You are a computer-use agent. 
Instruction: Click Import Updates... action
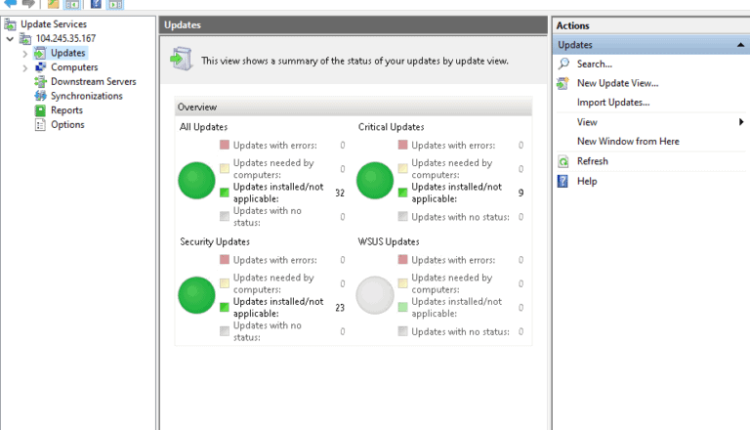(613, 102)
